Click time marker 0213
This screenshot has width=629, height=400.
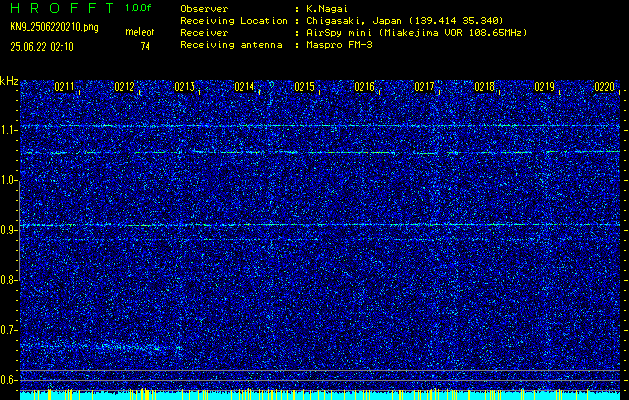pyautogui.click(x=185, y=87)
